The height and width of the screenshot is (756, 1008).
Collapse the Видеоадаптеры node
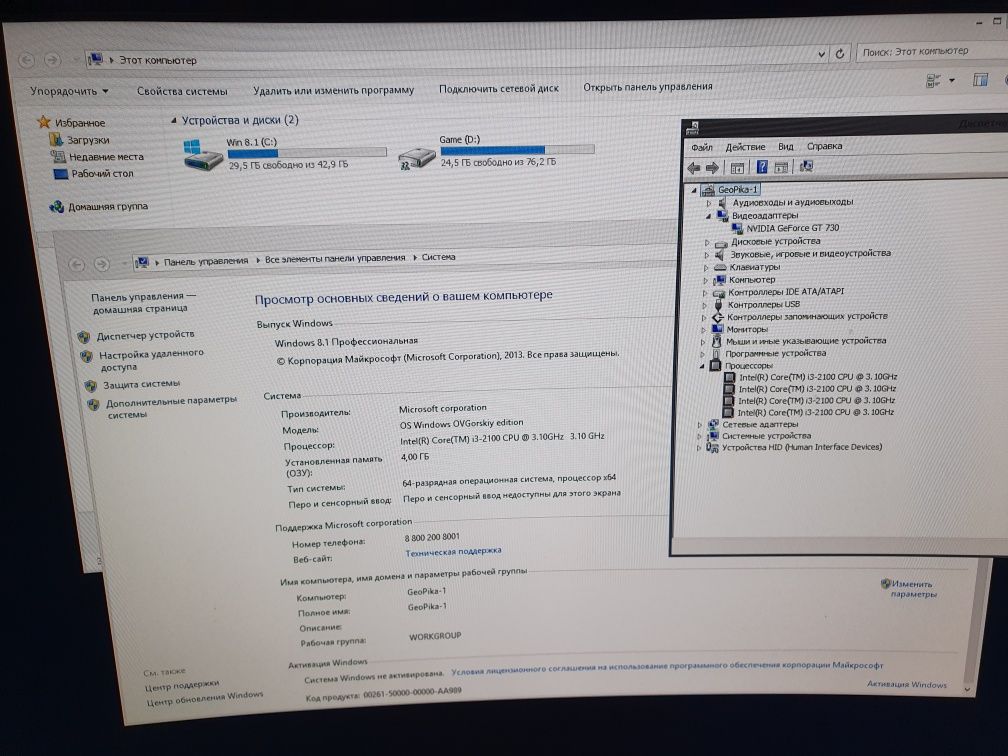708,217
